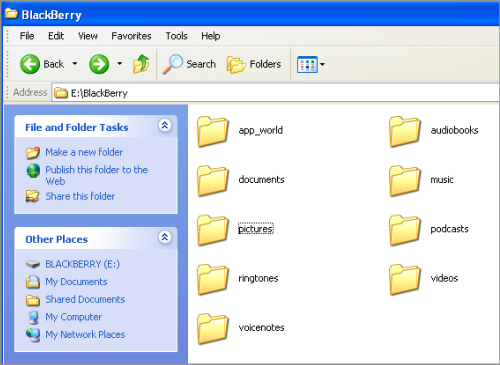Select the videos folder icon
500x365 pixels.
[x=405, y=280]
